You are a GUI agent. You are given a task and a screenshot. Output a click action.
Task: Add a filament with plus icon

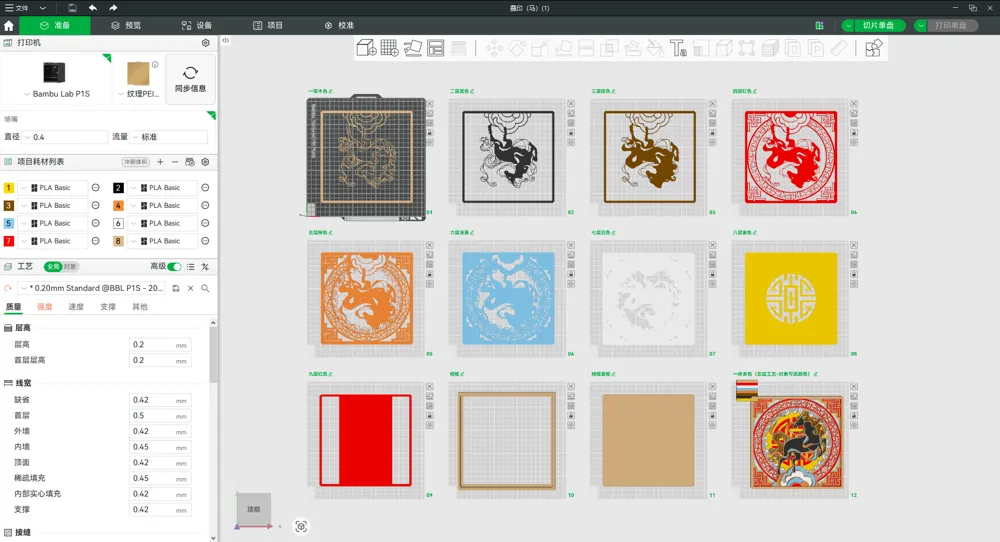[x=160, y=162]
